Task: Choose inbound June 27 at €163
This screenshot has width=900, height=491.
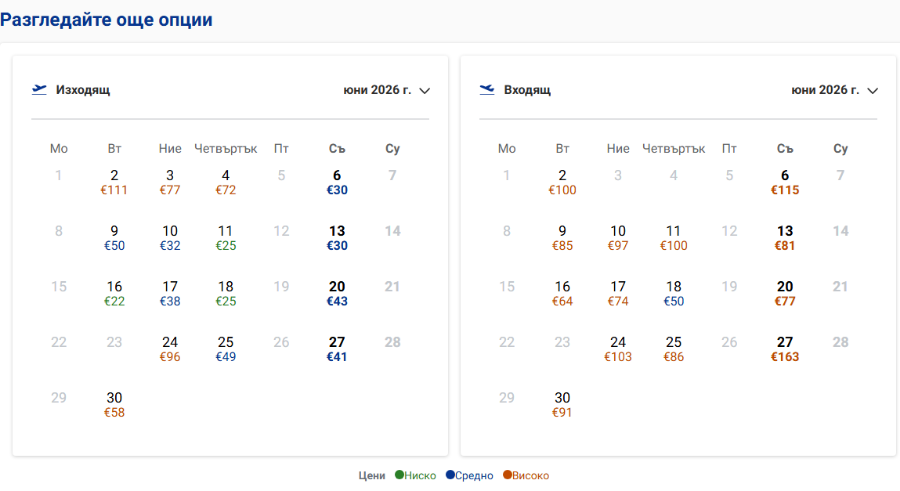Action: click(x=785, y=349)
